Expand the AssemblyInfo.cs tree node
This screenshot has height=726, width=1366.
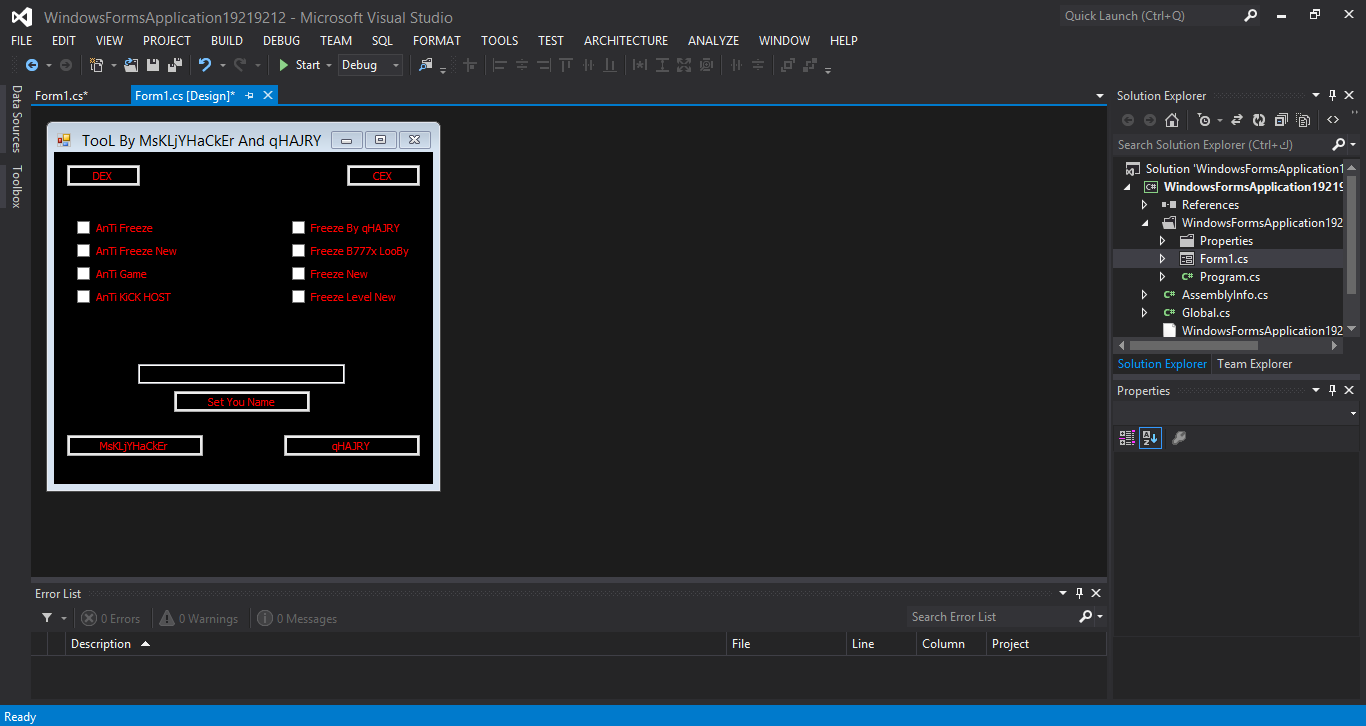point(1145,295)
